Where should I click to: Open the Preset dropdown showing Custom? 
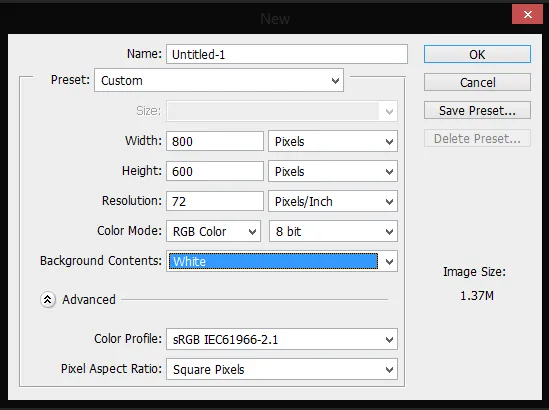pyautogui.click(x=219, y=80)
